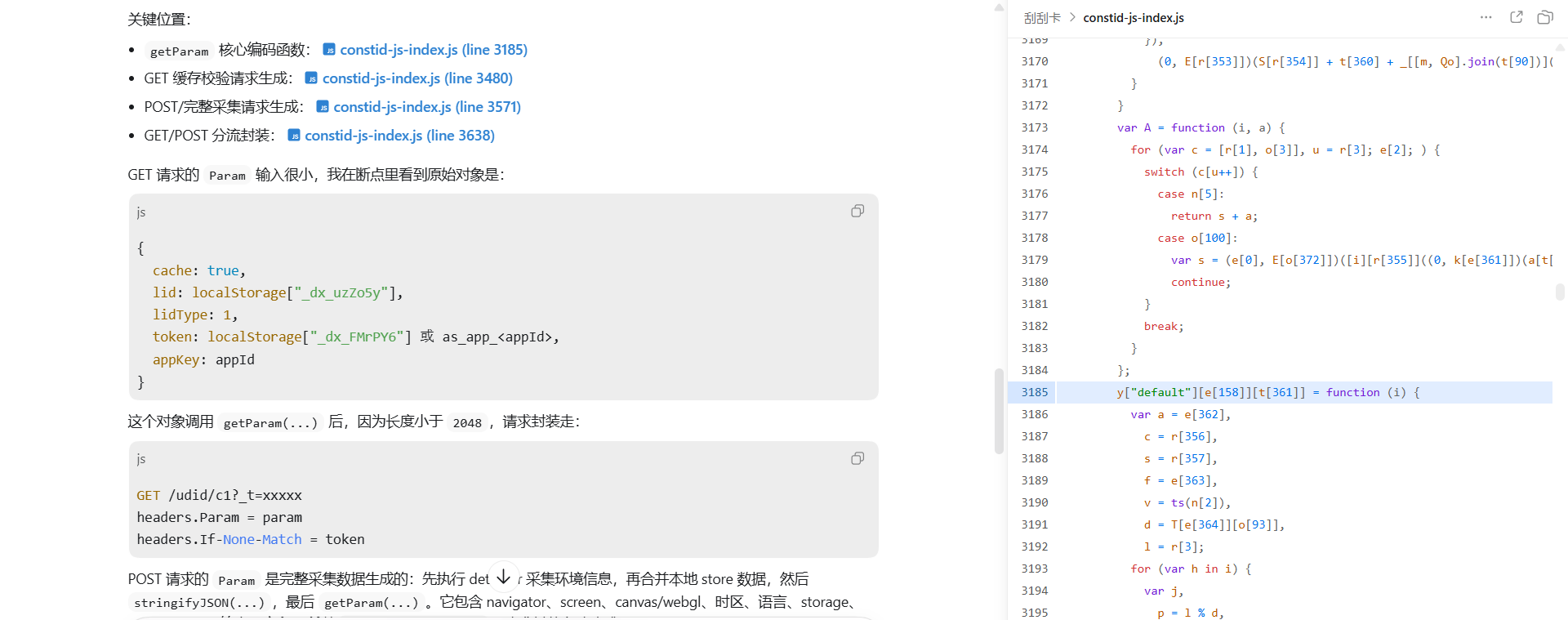The width and height of the screenshot is (1568, 620).
Task: Expand breadcrumb chevron after 刮刮卡
Action: click(1072, 18)
